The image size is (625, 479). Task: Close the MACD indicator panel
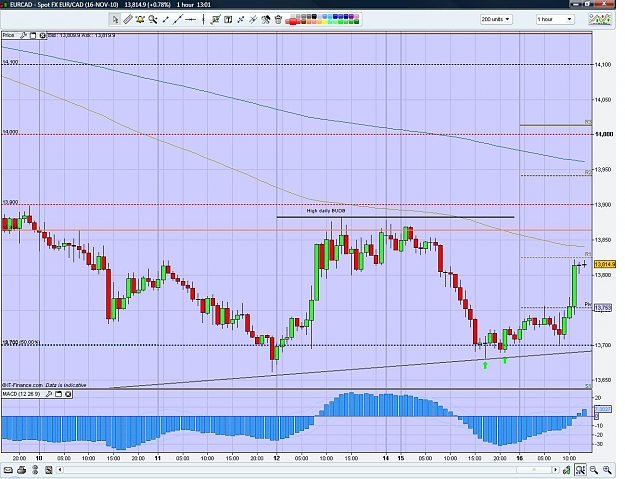point(68,394)
